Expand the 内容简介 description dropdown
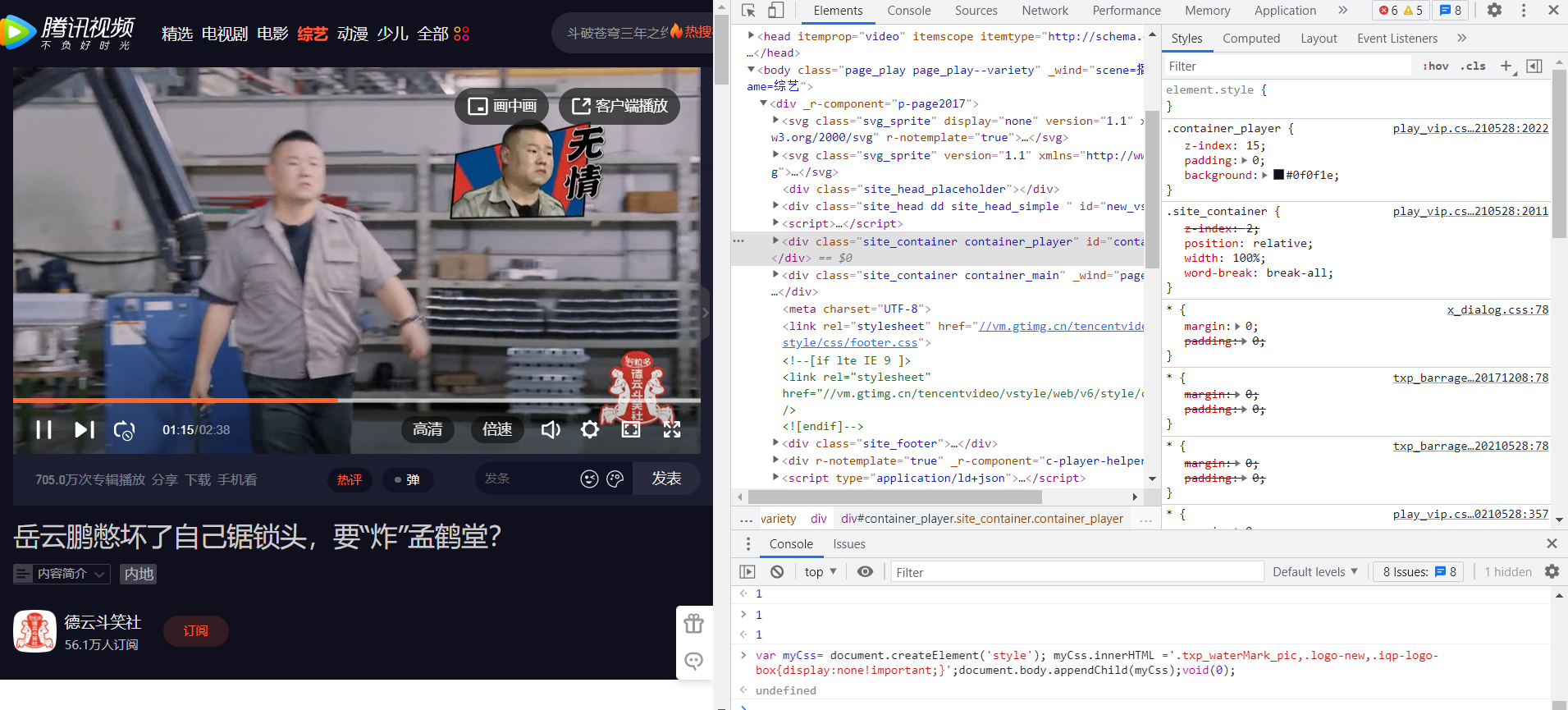Image resolution: width=1568 pixels, height=710 pixels. pos(62,574)
